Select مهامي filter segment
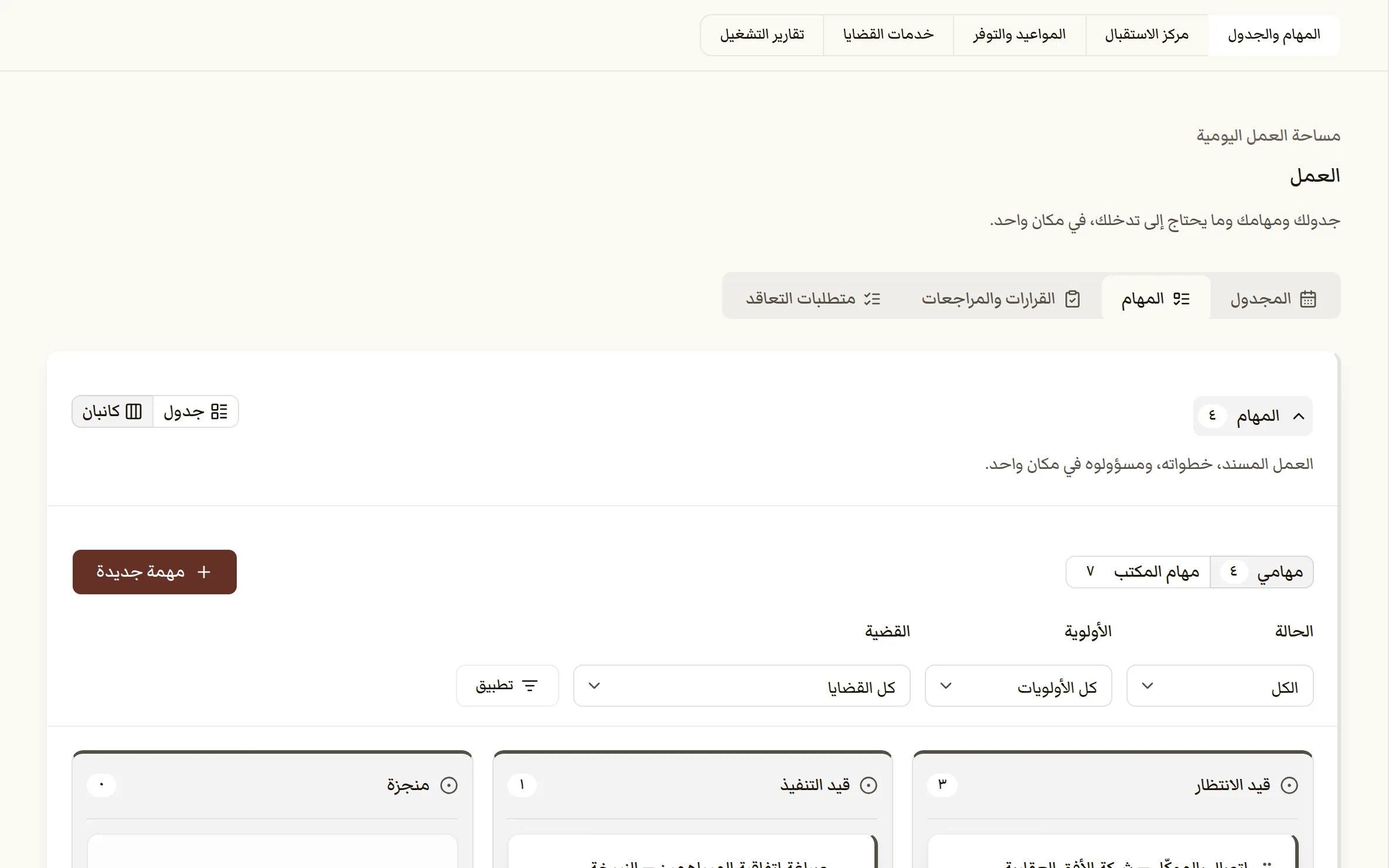 pyautogui.click(x=1262, y=572)
